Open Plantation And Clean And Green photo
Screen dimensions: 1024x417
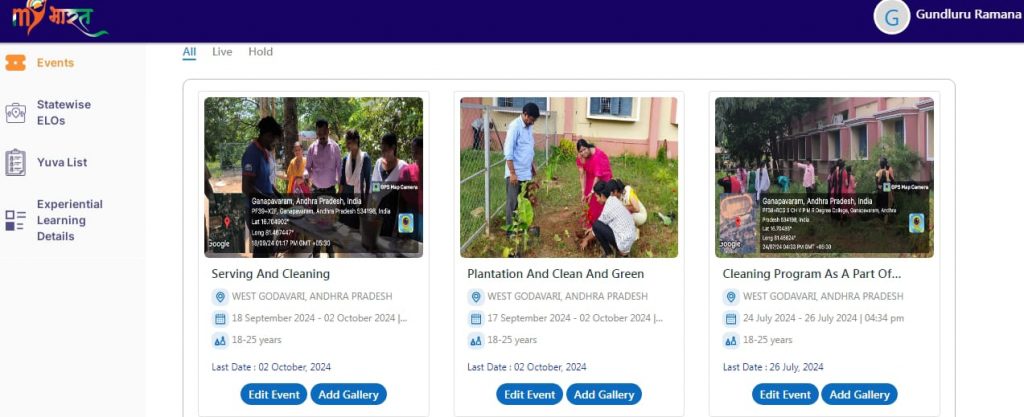point(569,177)
